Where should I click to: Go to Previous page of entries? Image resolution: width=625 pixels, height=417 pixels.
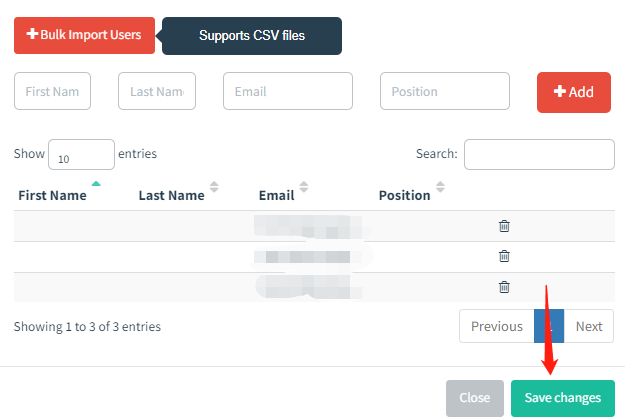pyautogui.click(x=497, y=326)
